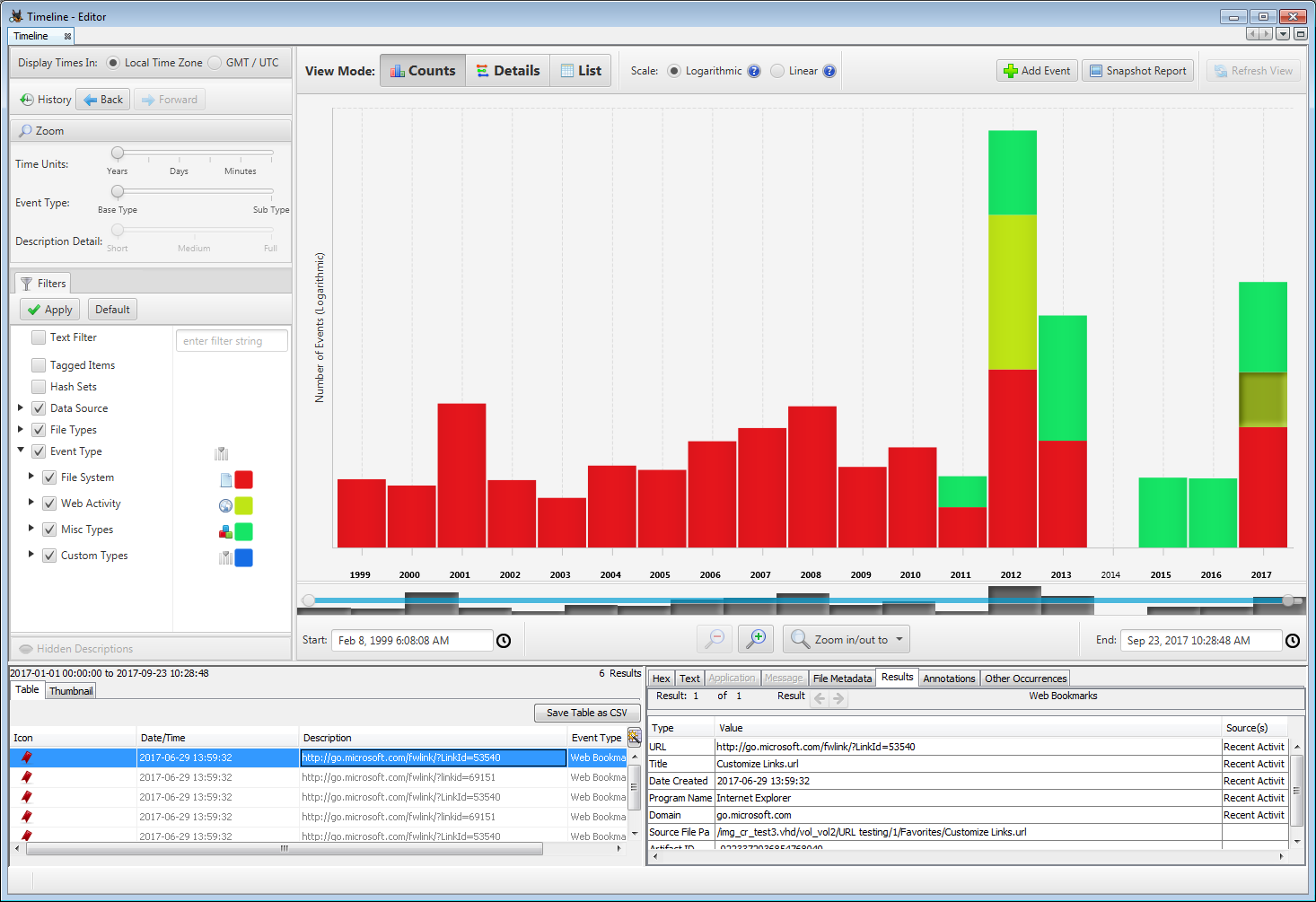The height and width of the screenshot is (902, 1316).
Task: Open the Zoom in/out to dropdown
Action: point(847,639)
